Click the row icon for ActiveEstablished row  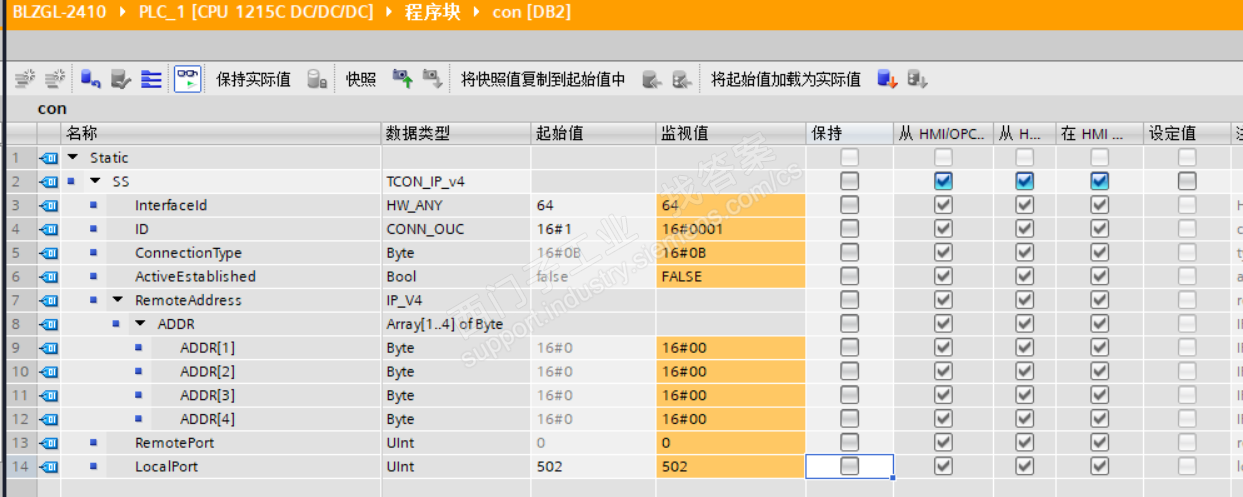(48, 276)
